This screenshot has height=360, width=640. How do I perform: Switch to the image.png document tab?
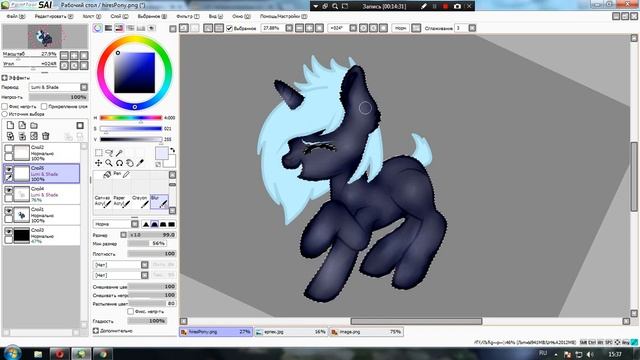(367, 332)
